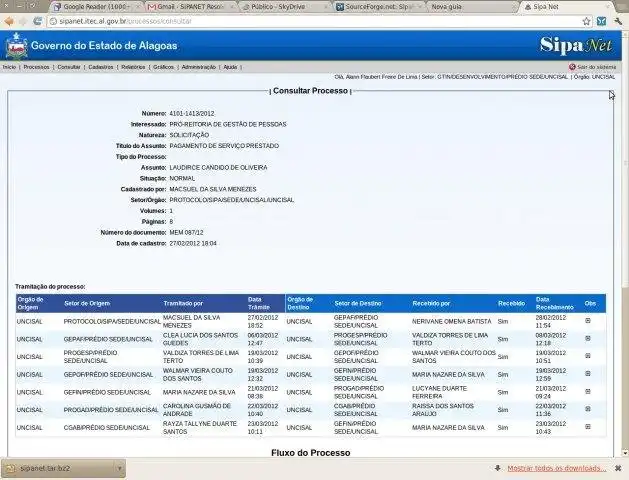This screenshot has width=629, height=480.
Task: Open the browser wrench settings menu
Action: (618, 21)
